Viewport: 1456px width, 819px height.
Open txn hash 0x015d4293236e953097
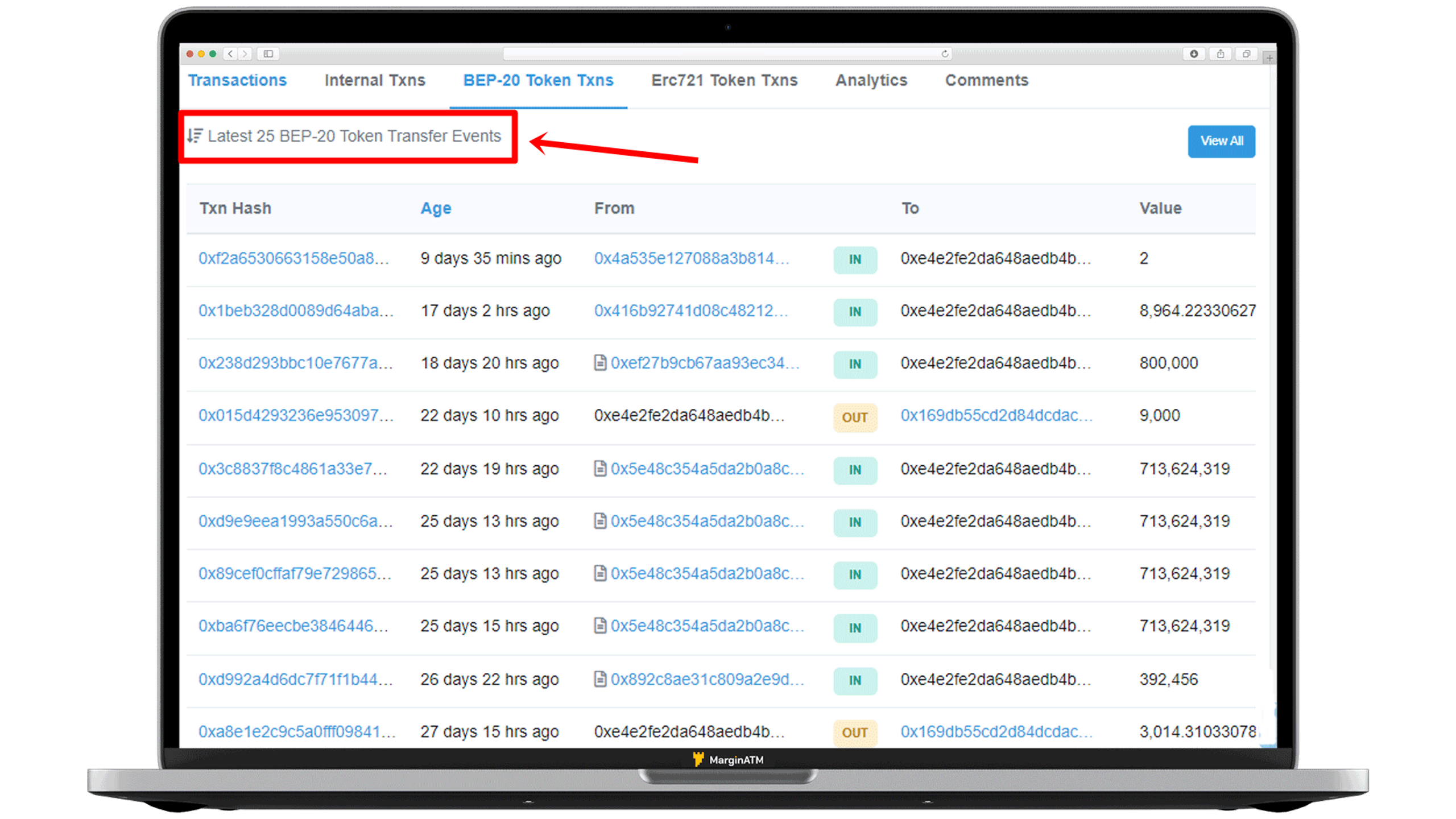click(296, 415)
